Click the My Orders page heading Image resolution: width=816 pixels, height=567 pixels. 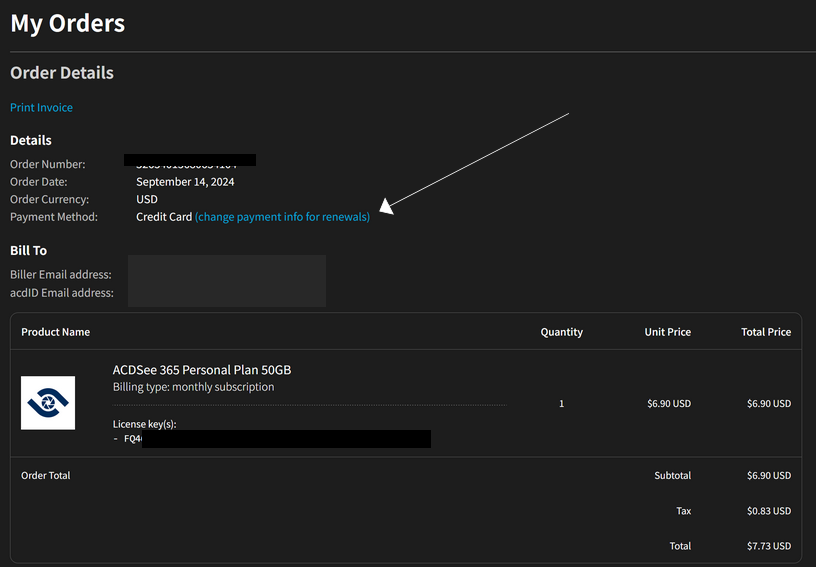68,23
